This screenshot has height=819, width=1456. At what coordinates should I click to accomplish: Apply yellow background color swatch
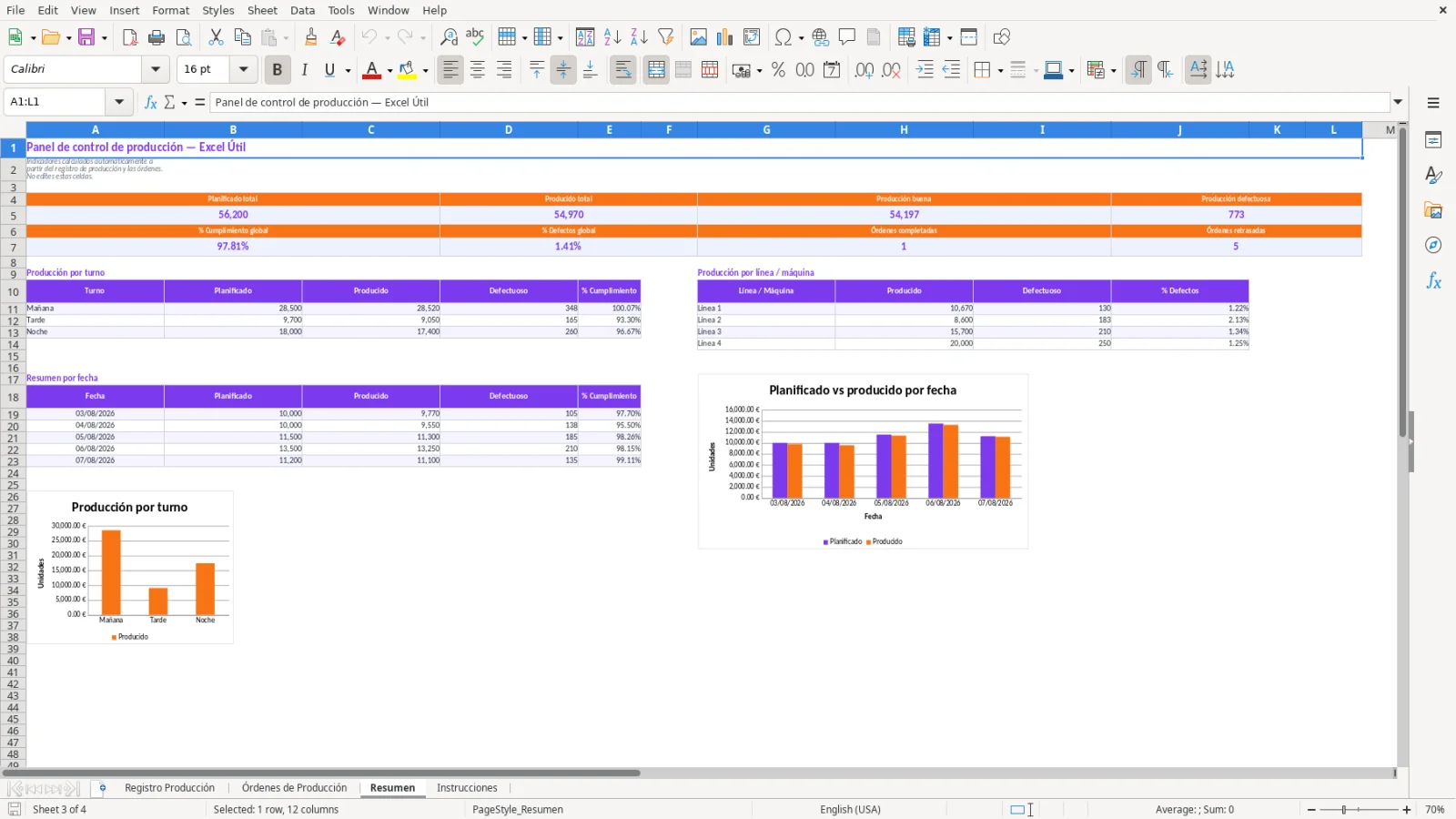[408, 70]
